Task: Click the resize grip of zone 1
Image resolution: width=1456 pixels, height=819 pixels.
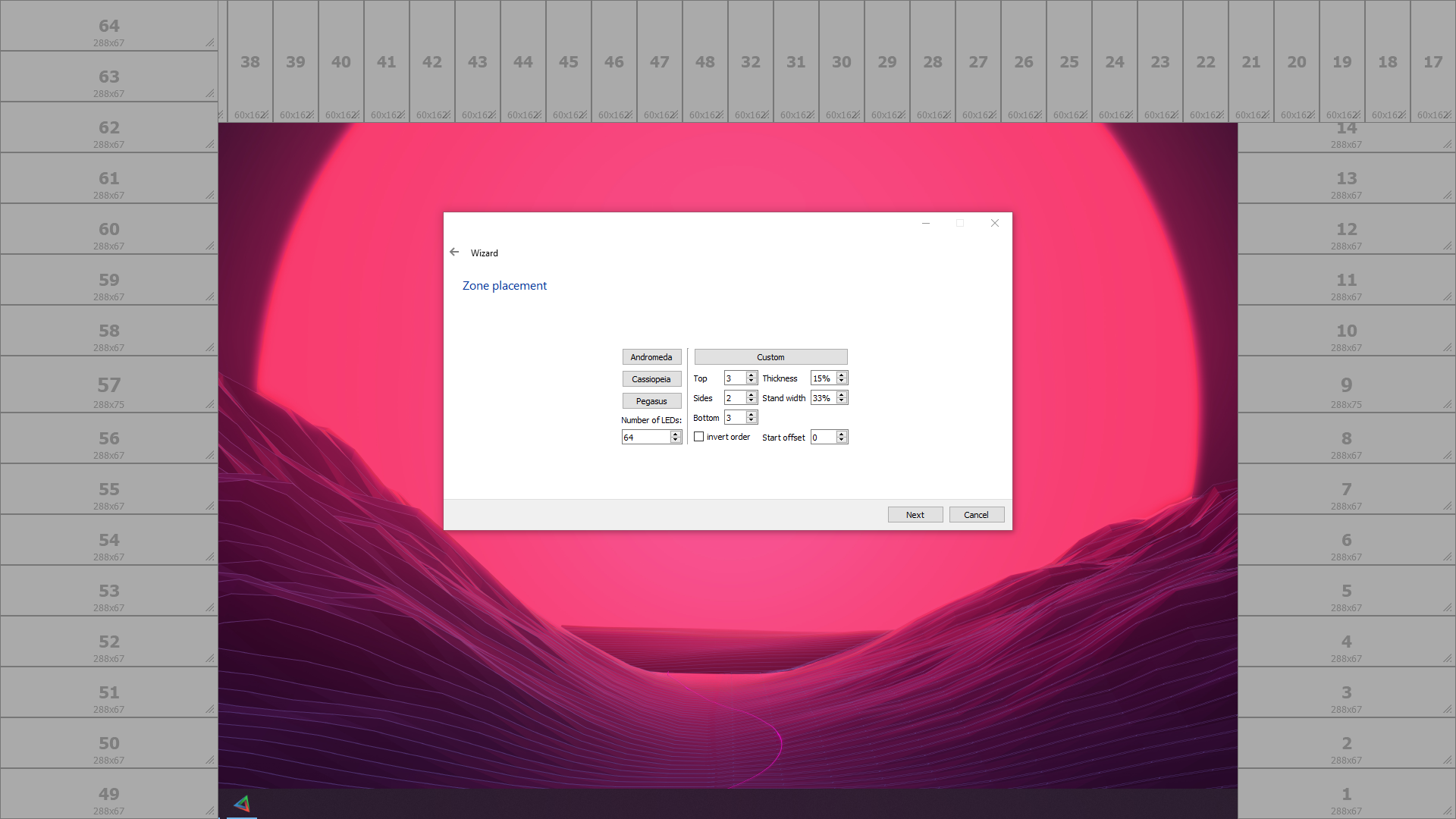Action: tap(1448, 811)
